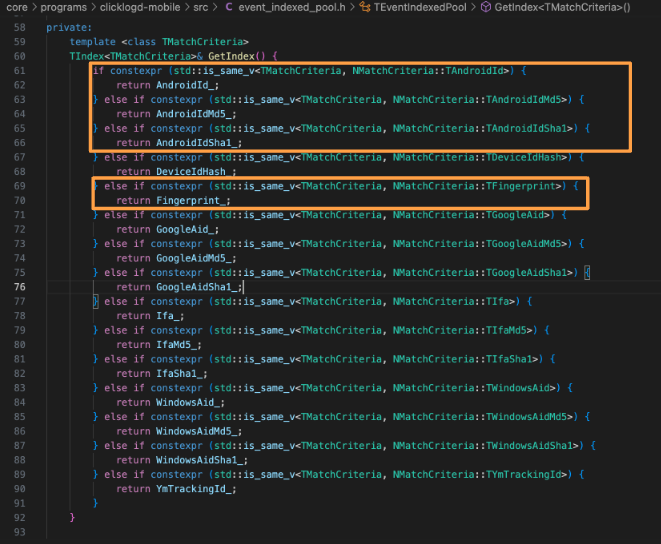661x544 pixels.
Task: Click 'TAndroidIdSha1' on line 65
Action: click(527, 128)
